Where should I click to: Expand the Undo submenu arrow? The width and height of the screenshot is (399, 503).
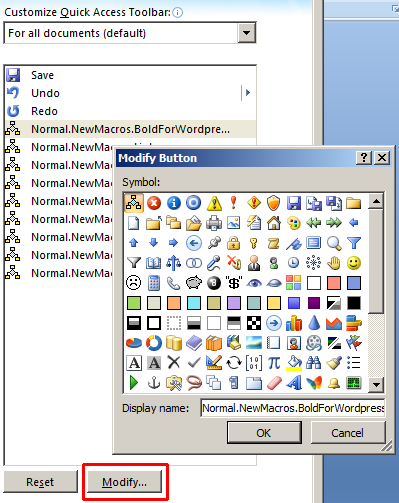(247, 93)
